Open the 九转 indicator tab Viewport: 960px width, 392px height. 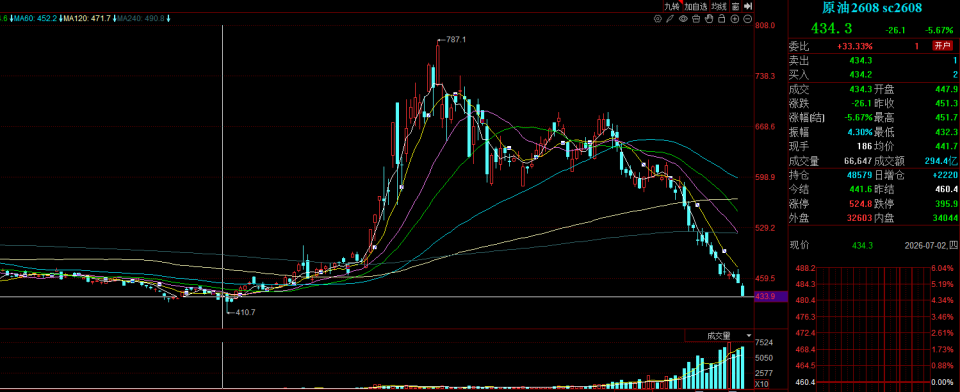673,6
